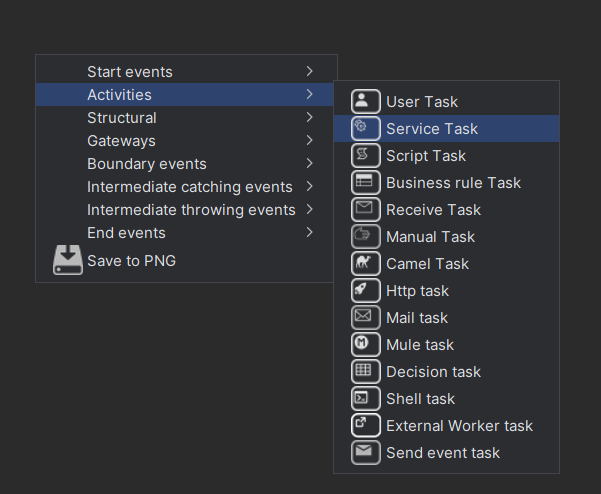
Task: Open the Structural menu entry
Action: click(x=121, y=118)
